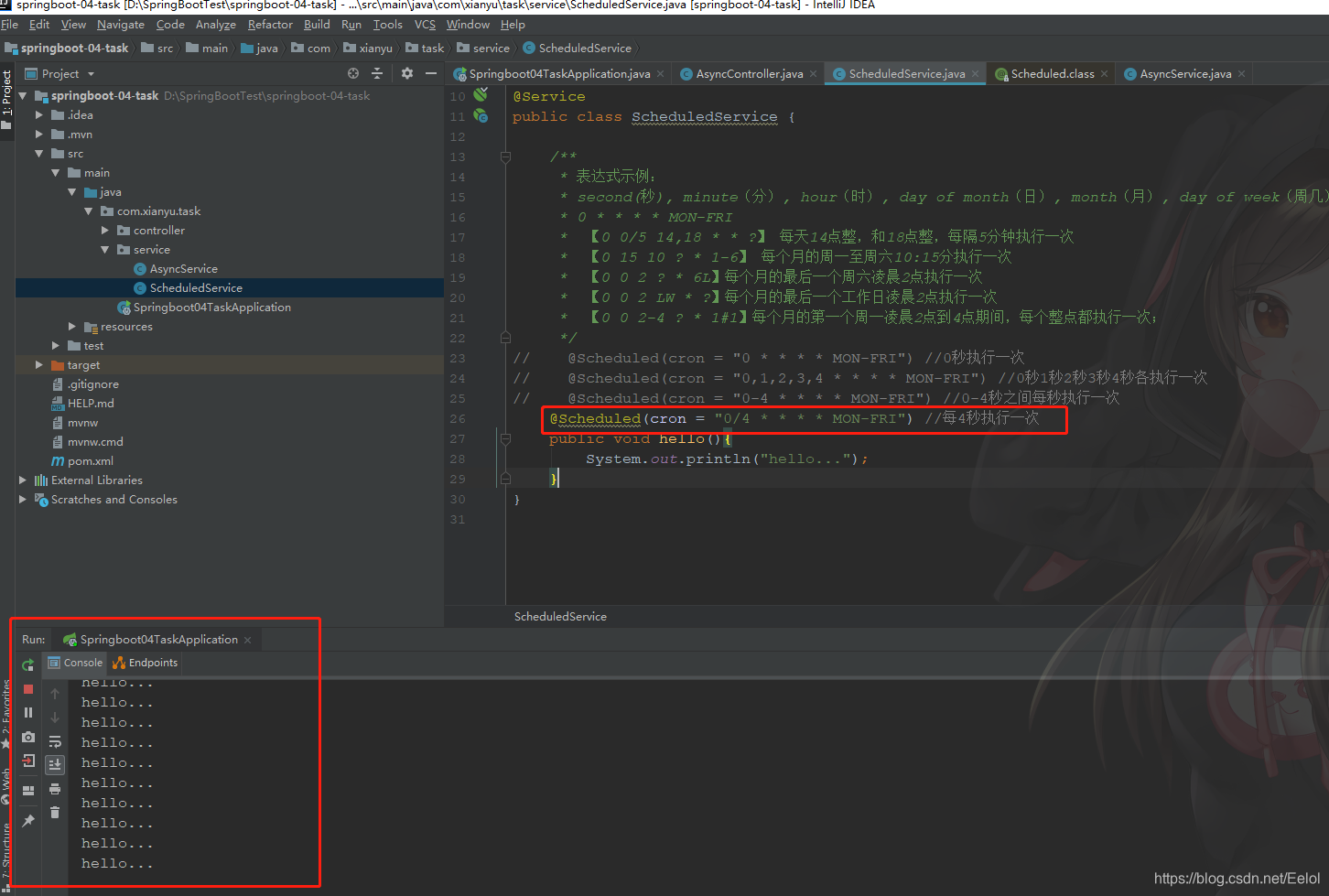Expand the .mvn folder

coord(38,134)
